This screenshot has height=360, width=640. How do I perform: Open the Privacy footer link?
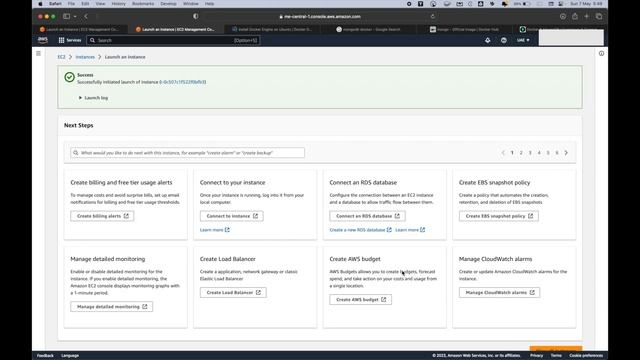(x=536, y=356)
